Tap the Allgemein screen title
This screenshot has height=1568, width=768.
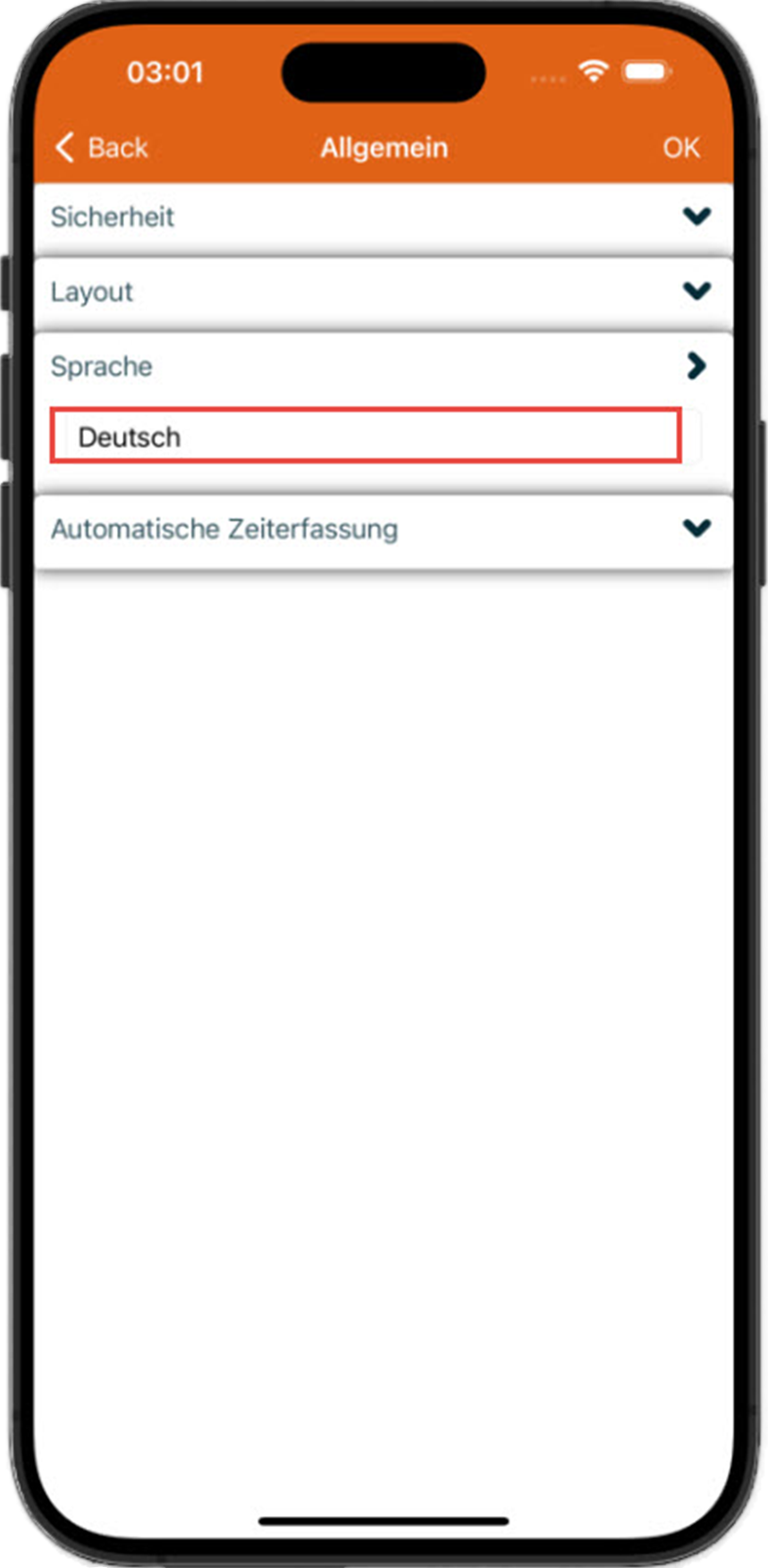click(x=384, y=148)
